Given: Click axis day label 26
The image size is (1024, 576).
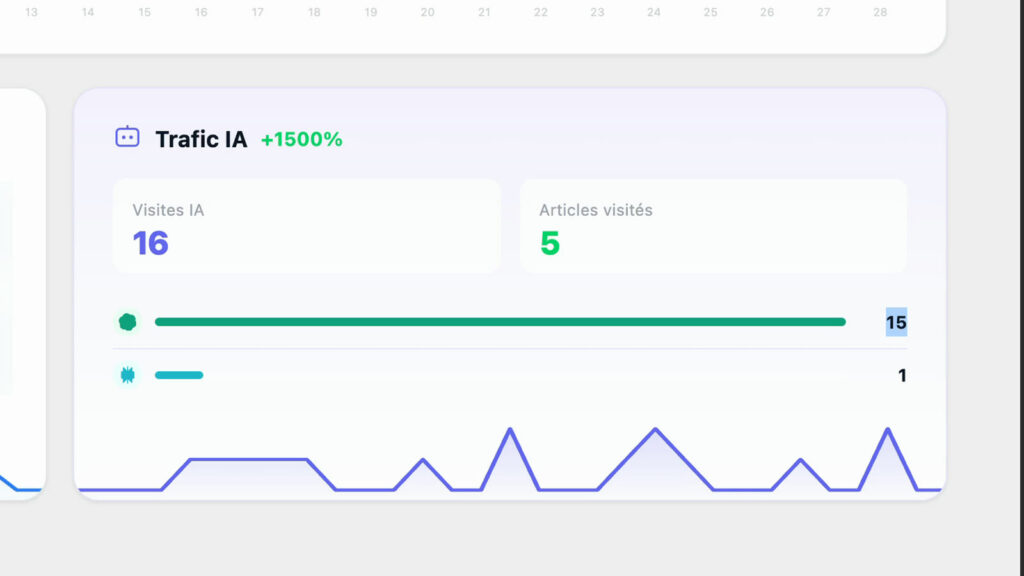Looking at the screenshot, I should pos(767,12).
